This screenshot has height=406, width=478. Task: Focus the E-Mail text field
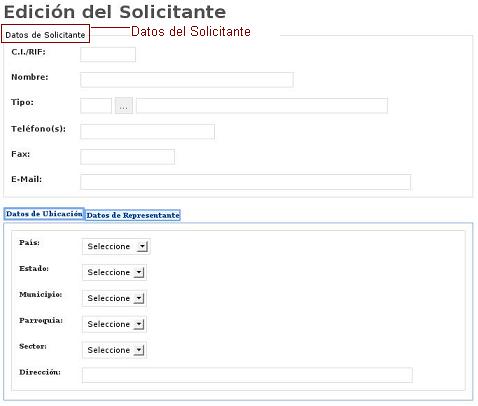point(245,182)
